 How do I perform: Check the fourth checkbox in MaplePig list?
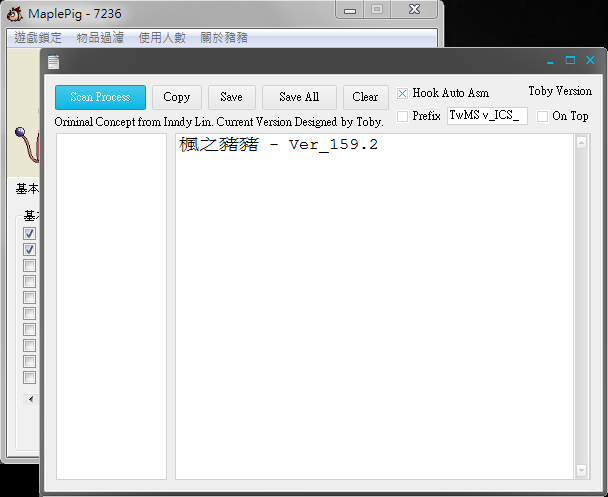click(29, 281)
